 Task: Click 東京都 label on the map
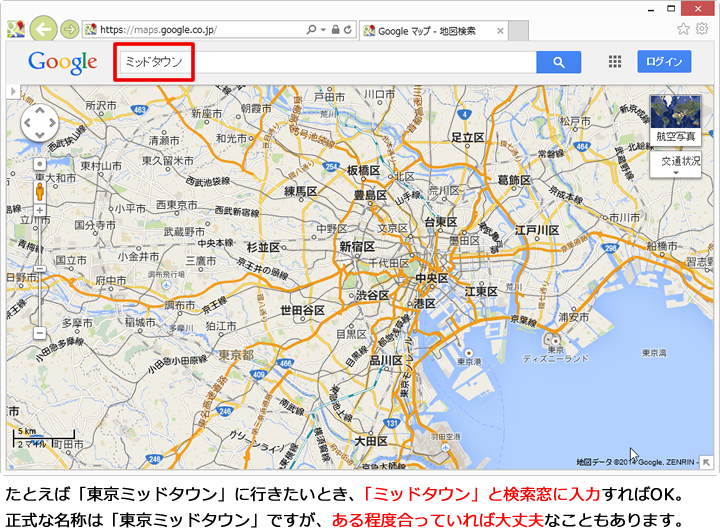click(x=236, y=355)
